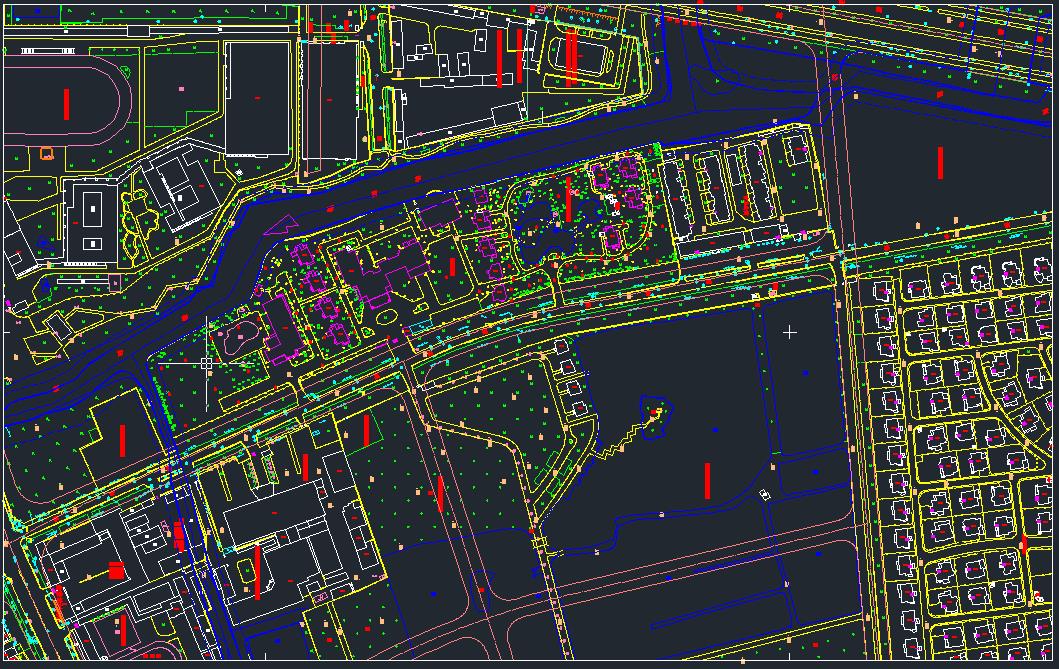Select the tall red bar in the bottom-center building

click(x=257, y=571)
